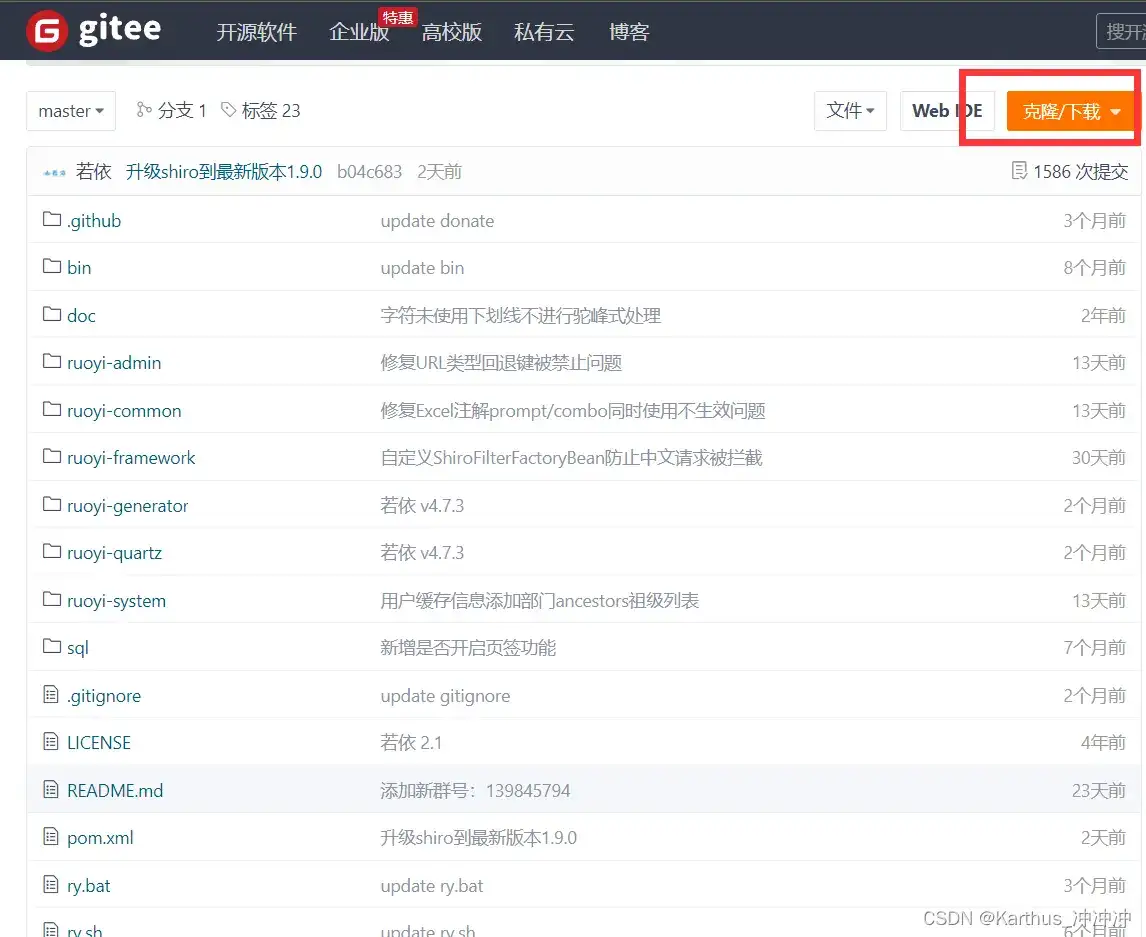Viewport: 1146px width, 937px height.
Task: Click the search input box in header
Action: (x=1121, y=31)
